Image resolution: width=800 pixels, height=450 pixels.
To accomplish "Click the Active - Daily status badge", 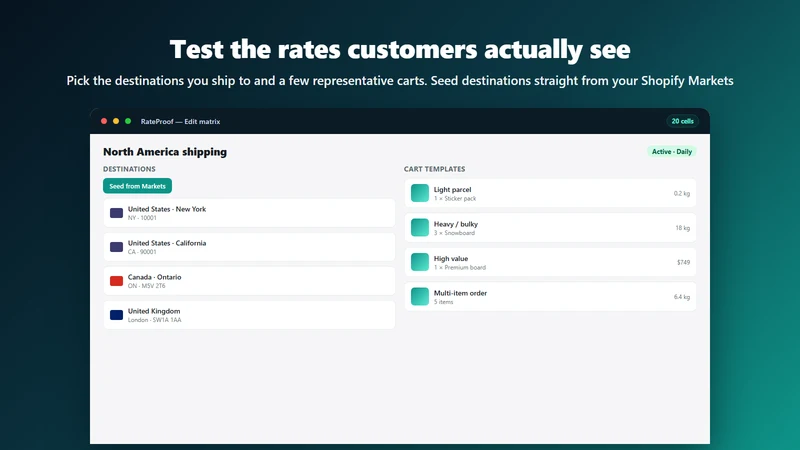I will click(671, 152).
